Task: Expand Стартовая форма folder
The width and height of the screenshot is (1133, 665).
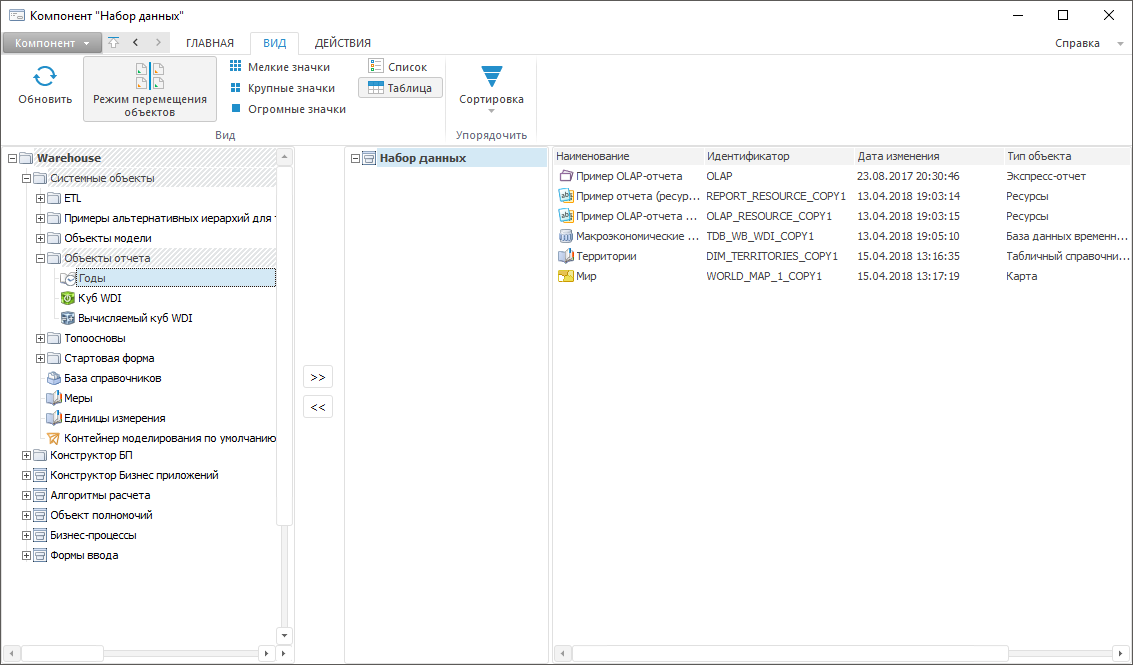Action: [40, 359]
